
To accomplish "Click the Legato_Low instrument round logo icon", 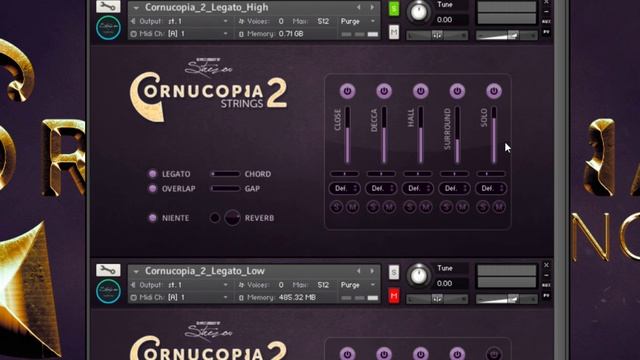I will pyautogui.click(x=109, y=291).
